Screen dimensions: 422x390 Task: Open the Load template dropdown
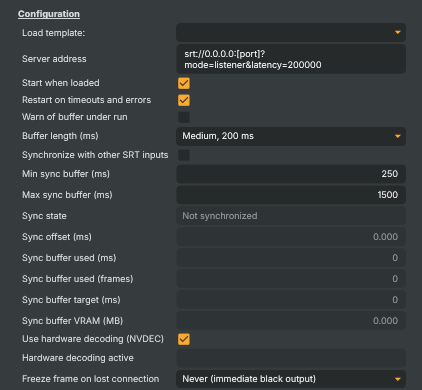click(x=291, y=33)
